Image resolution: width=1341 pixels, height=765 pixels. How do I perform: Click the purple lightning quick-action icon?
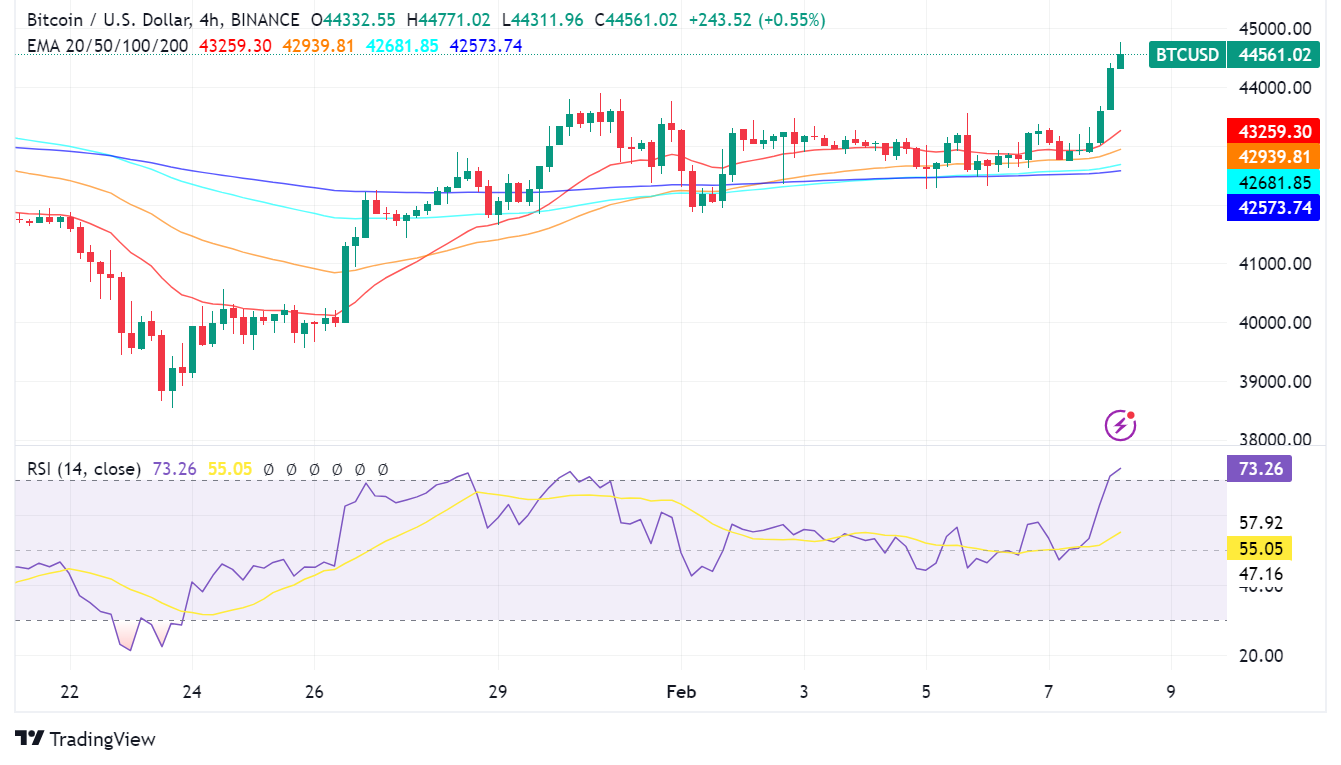point(1118,423)
